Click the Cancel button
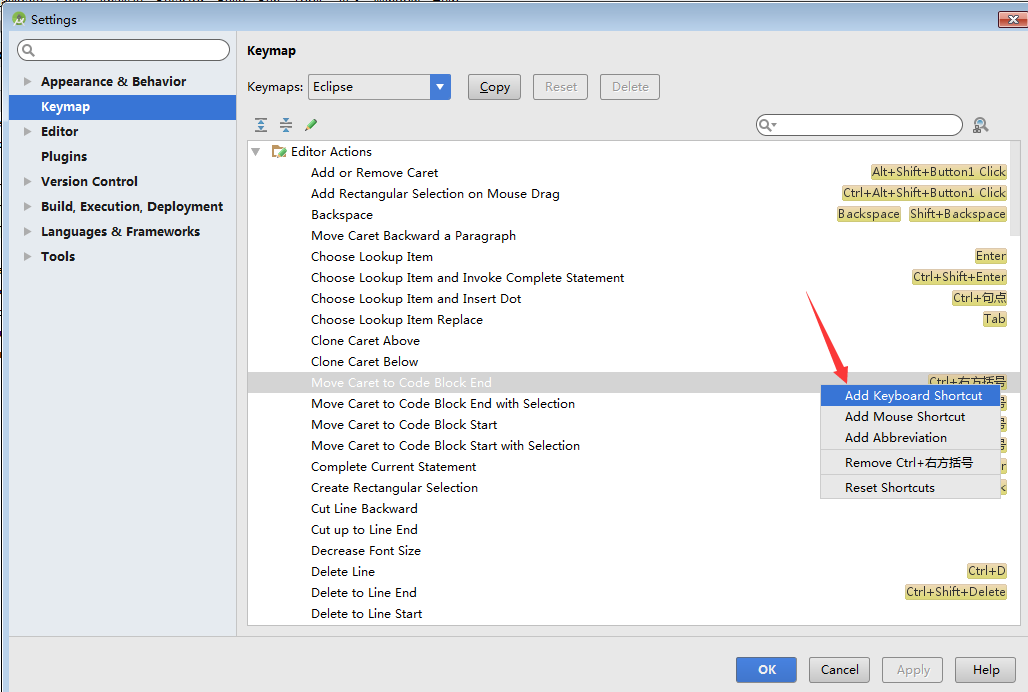This screenshot has width=1028, height=692. (839, 670)
